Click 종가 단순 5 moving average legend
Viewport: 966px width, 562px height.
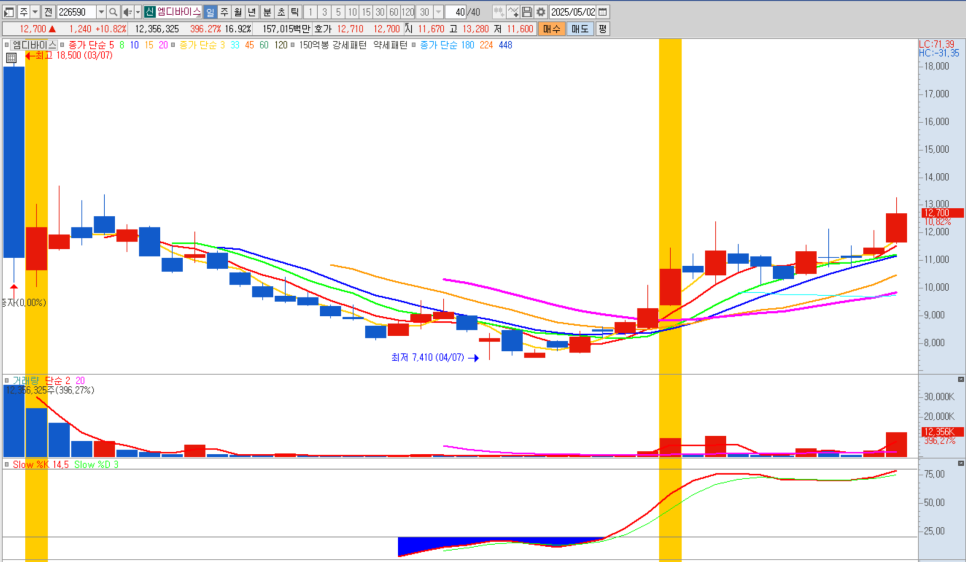click(91, 45)
